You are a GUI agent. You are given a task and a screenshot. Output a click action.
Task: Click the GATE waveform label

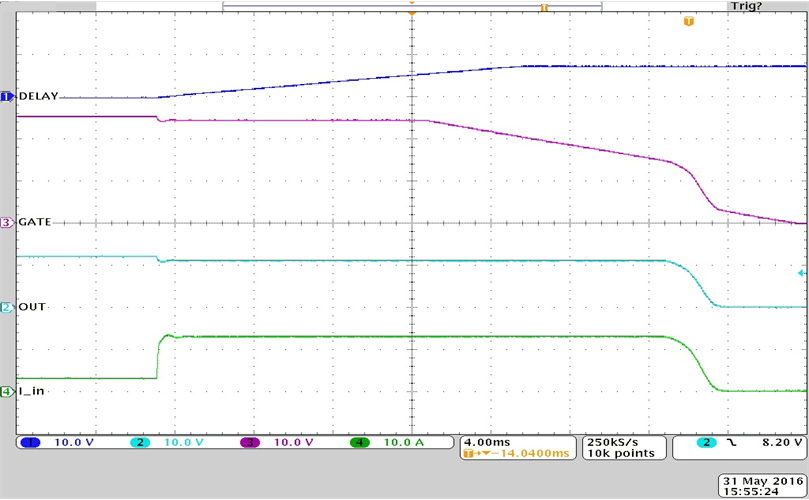pos(35,222)
